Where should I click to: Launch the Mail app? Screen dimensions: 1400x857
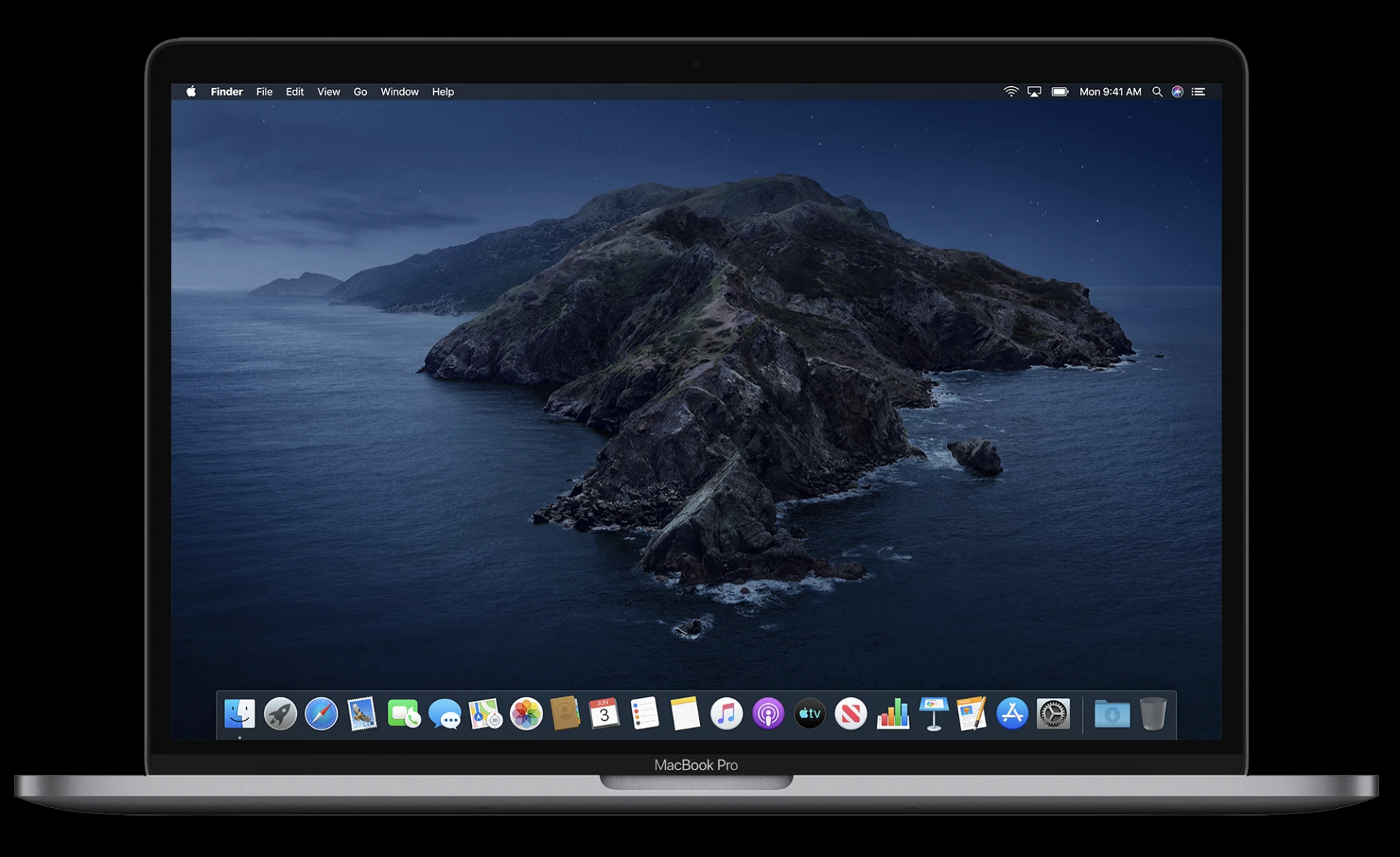[362, 715]
